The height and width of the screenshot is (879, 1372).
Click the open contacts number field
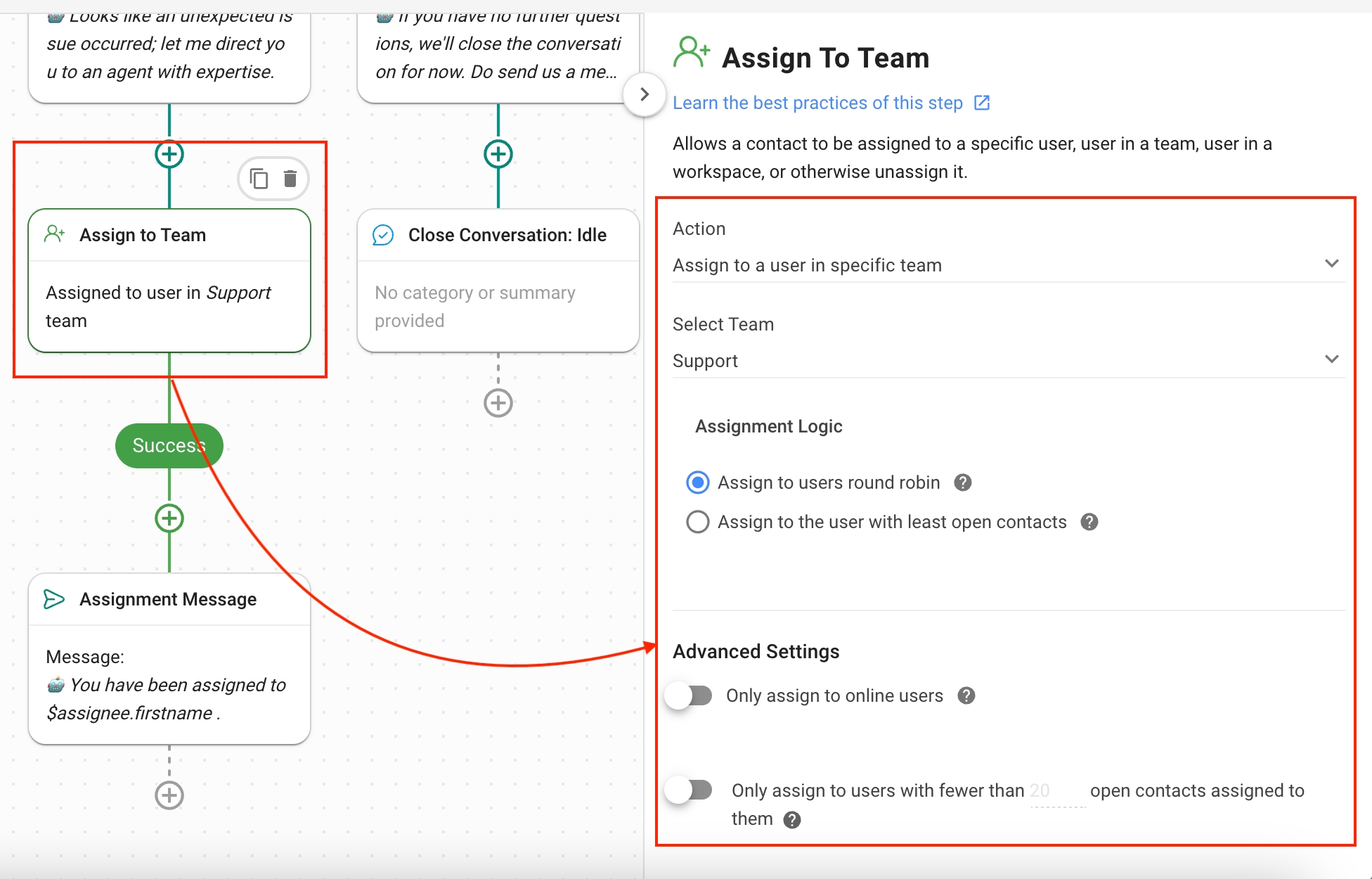(x=1056, y=791)
